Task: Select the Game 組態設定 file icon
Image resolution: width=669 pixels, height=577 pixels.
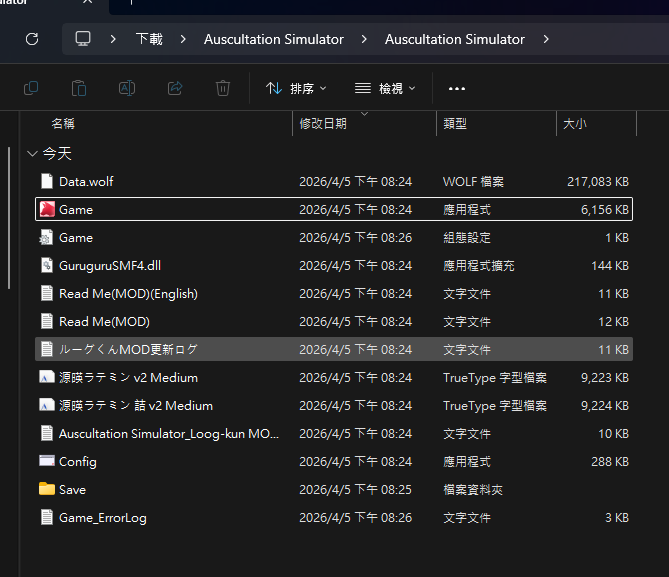Action: click(47, 237)
